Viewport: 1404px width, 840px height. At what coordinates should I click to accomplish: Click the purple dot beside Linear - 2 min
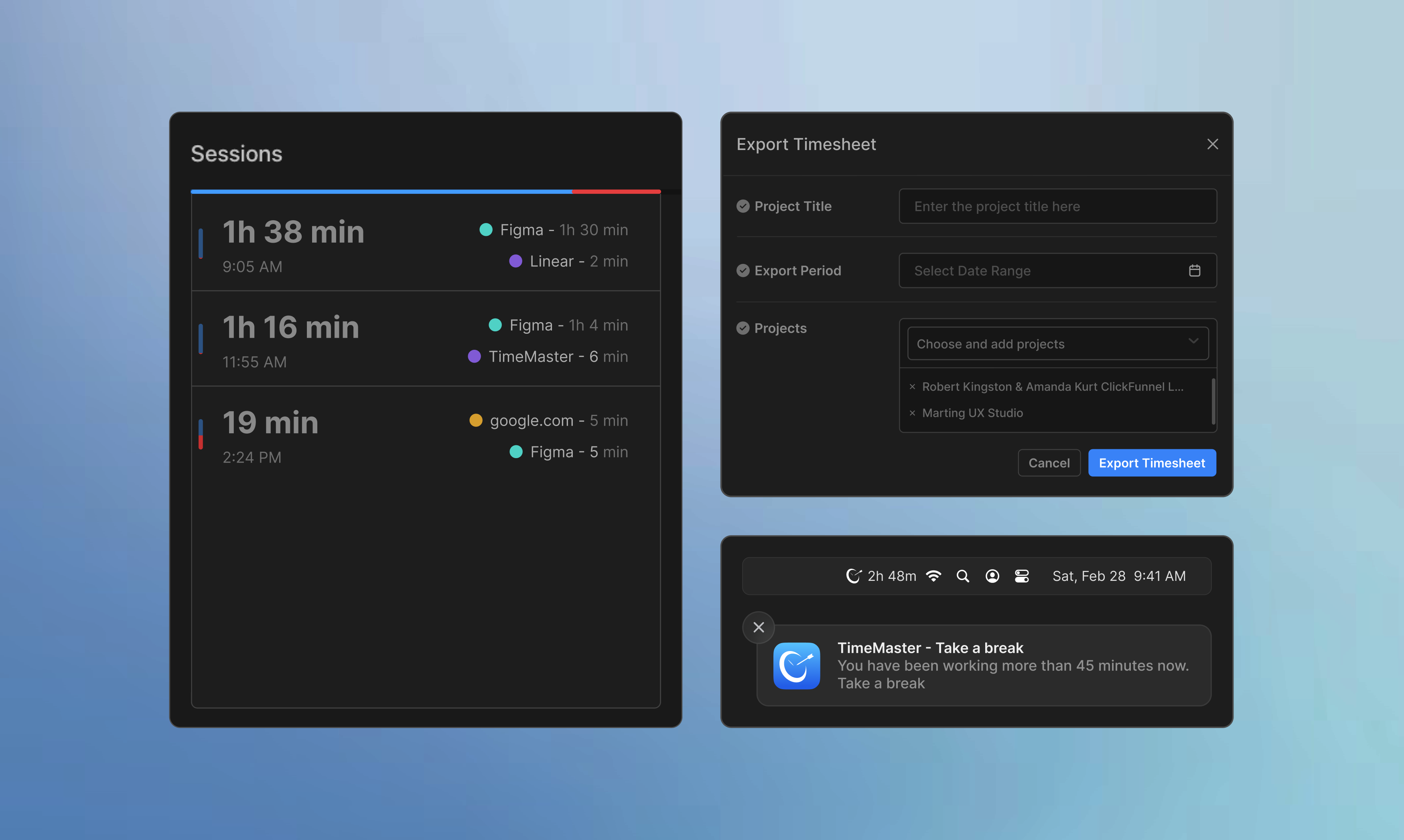pos(515,261)
